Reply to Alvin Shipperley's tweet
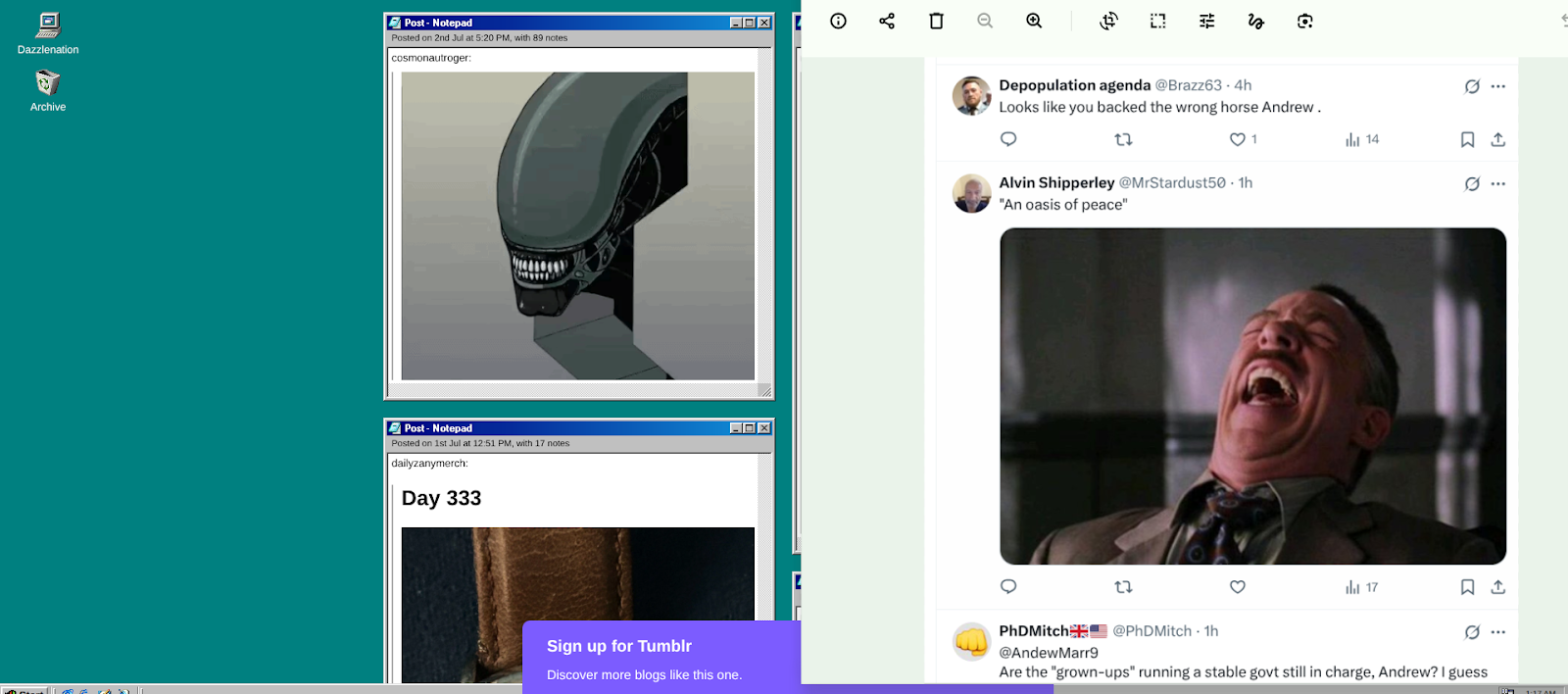This screenshot has height=694, width=1568. point(1008,586)
